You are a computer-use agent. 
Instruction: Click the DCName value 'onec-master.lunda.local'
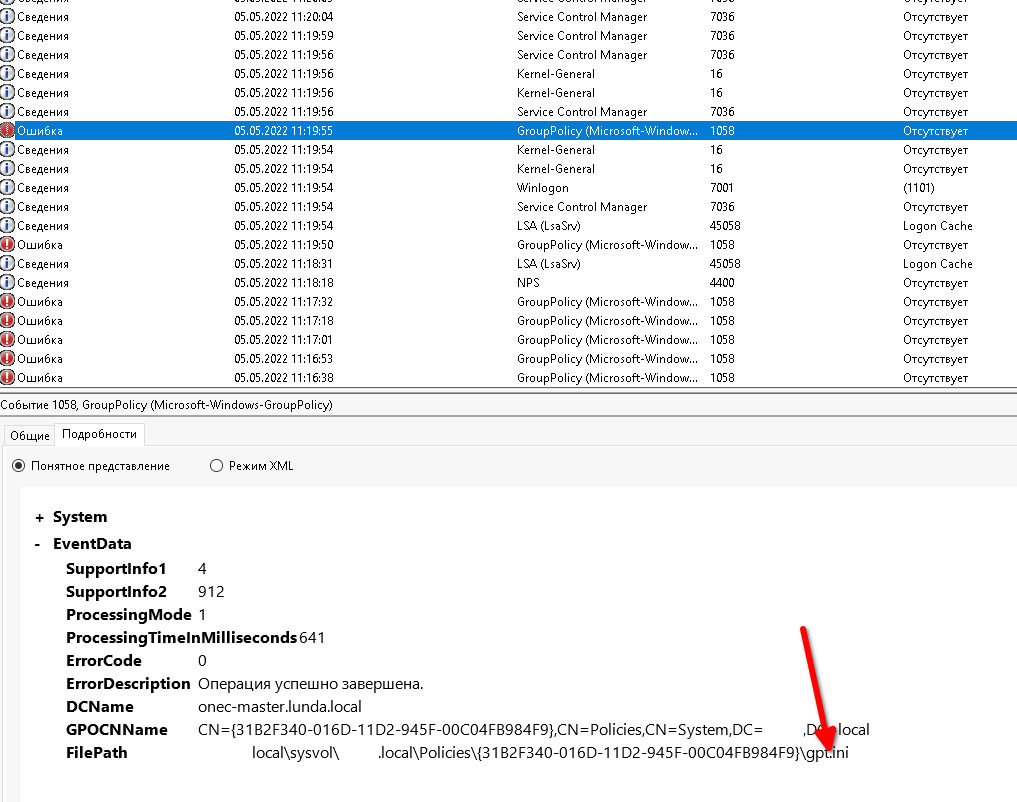(x=280, y=707)
